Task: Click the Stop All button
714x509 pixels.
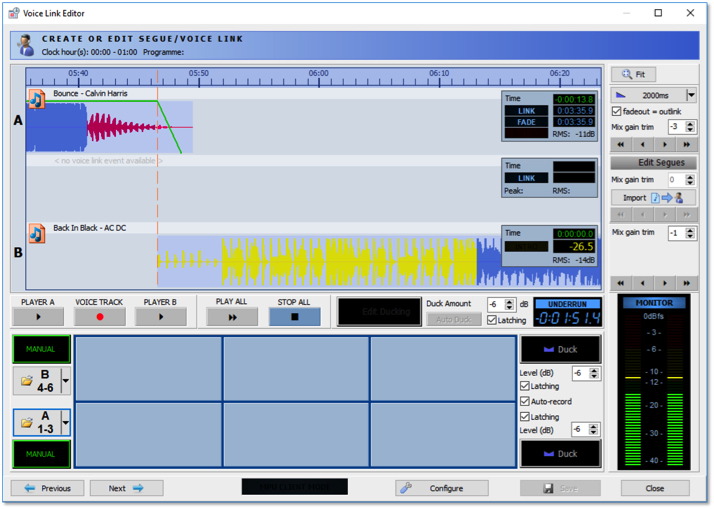Action: coord(295,317)
